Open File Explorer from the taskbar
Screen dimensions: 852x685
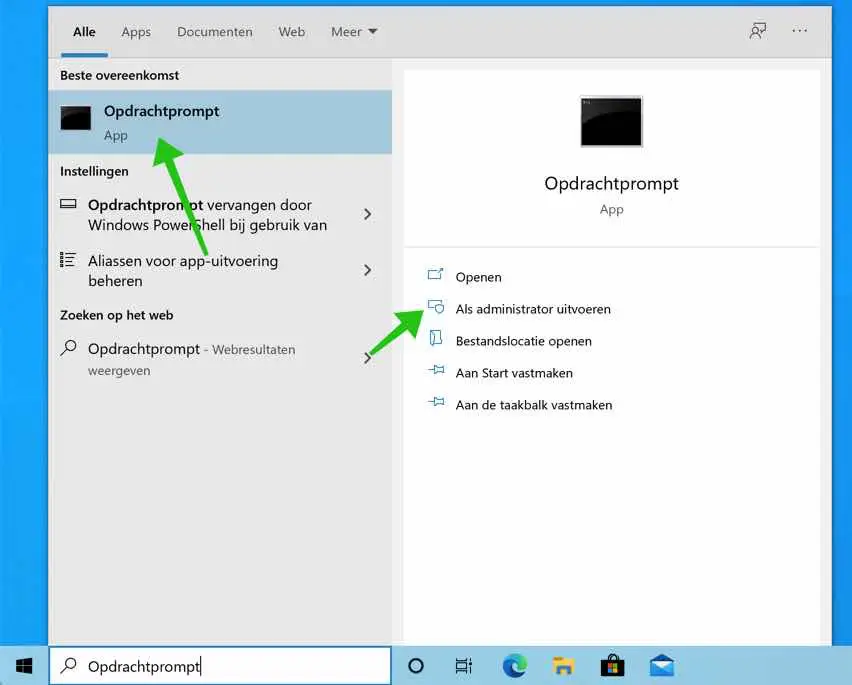click(x=563, y=666)
